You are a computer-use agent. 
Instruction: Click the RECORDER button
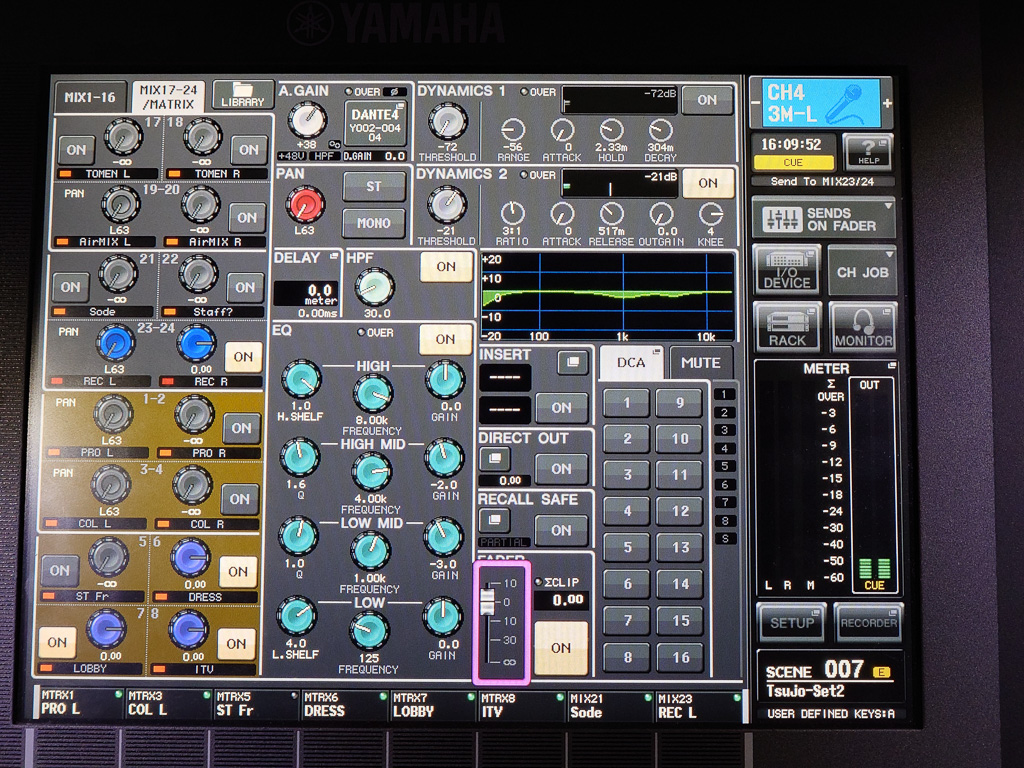coord(868,622)
